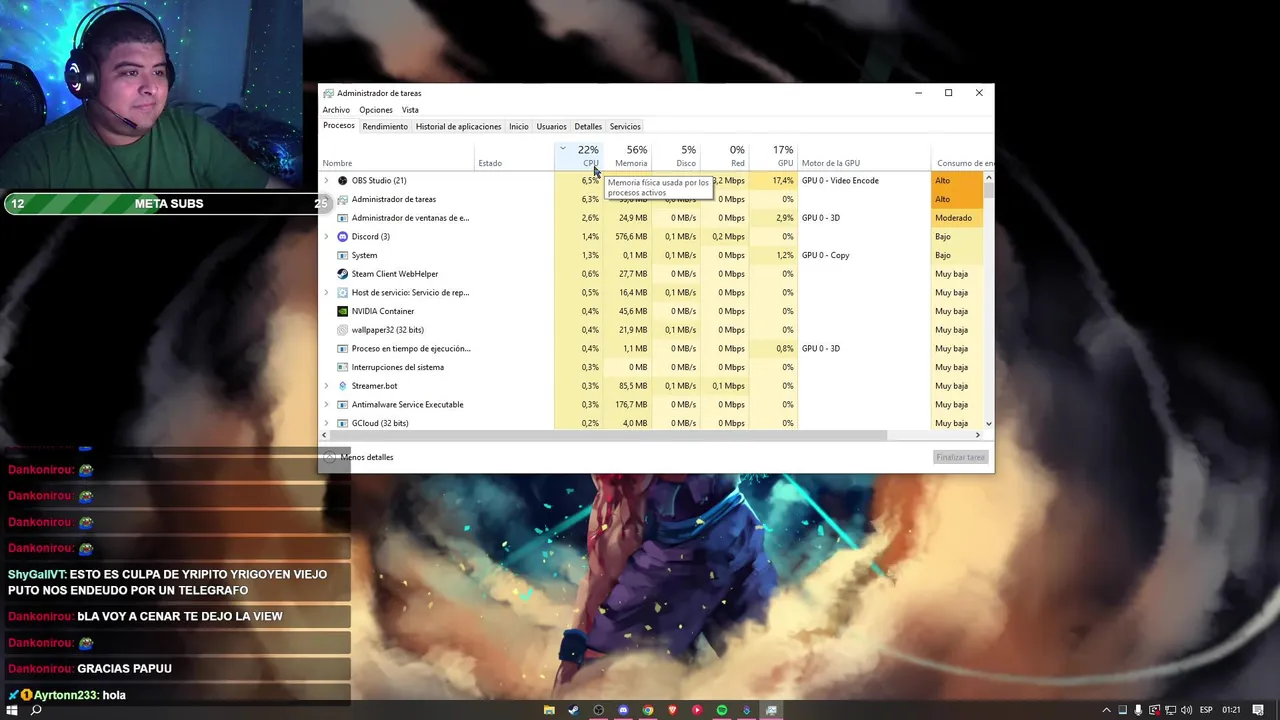Expand Antimalware Service Executable group

326,405
